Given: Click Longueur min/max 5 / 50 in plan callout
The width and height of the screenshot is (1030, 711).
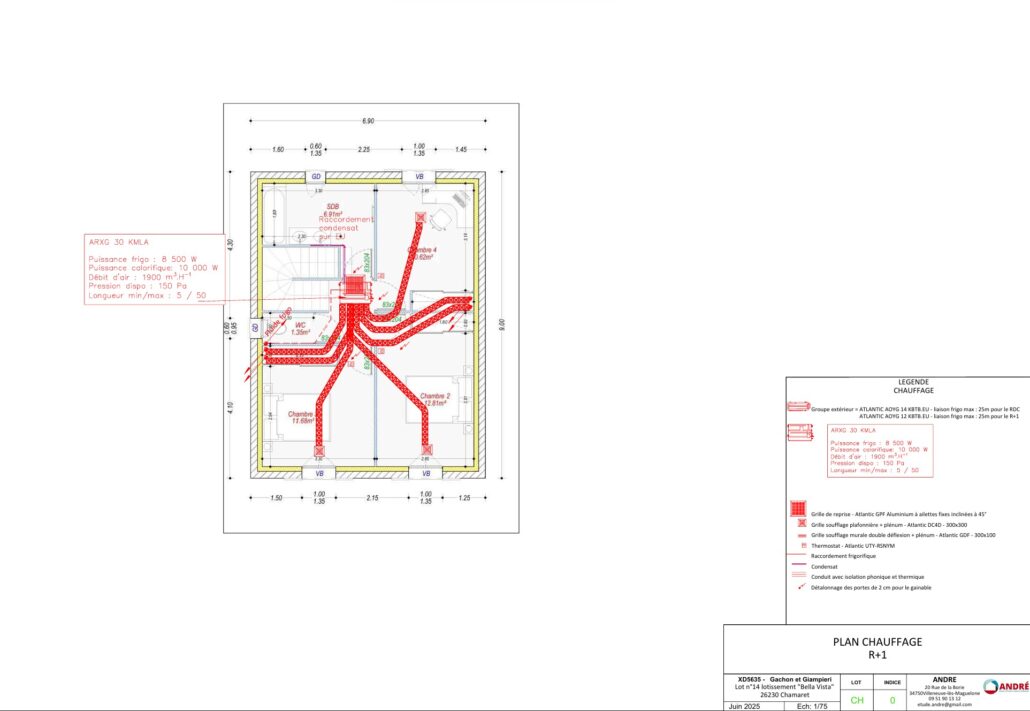Looking at the screenshot, I should [x=147, y=296].
